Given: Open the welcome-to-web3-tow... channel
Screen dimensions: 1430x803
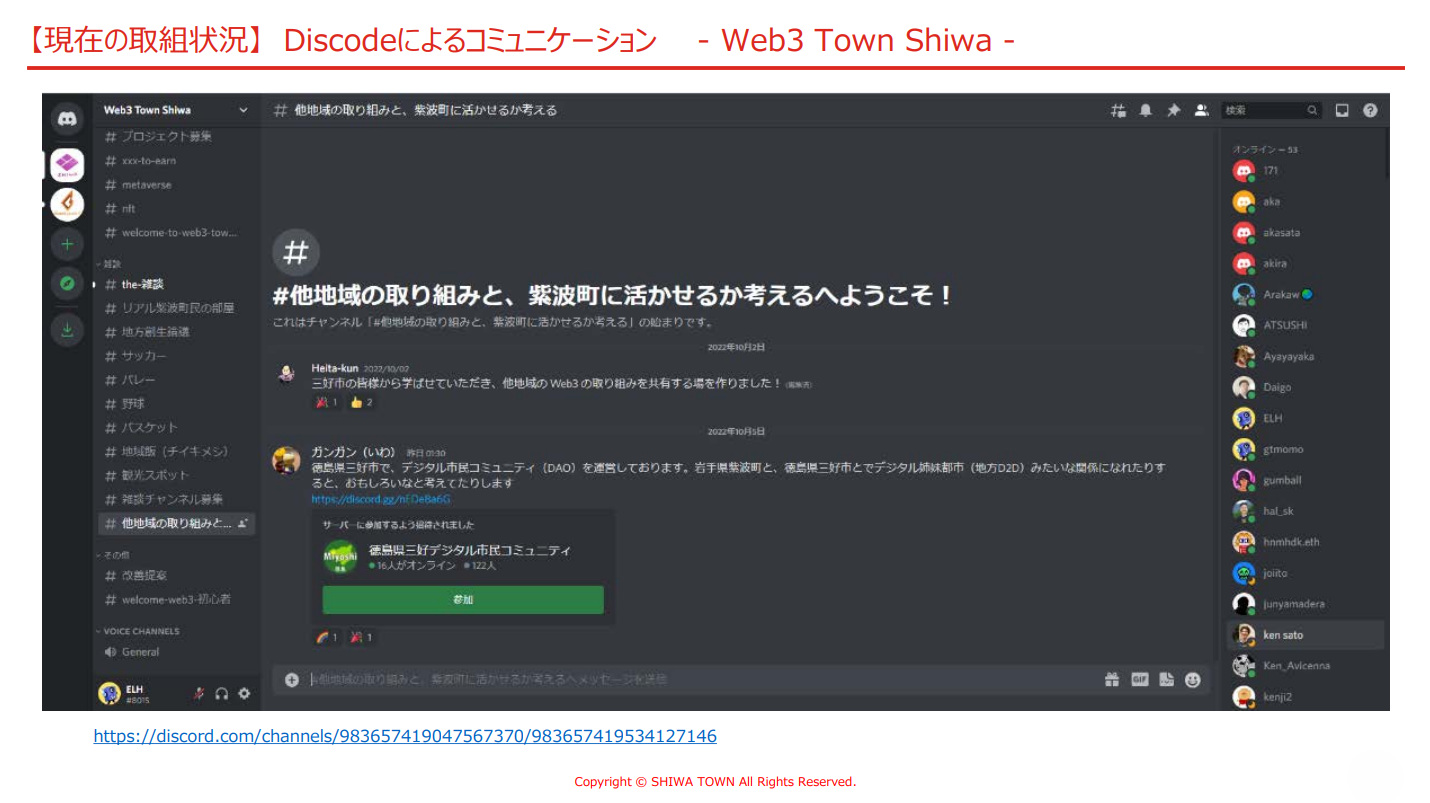Looking at the screenshot, I should [x=176, y=233].
